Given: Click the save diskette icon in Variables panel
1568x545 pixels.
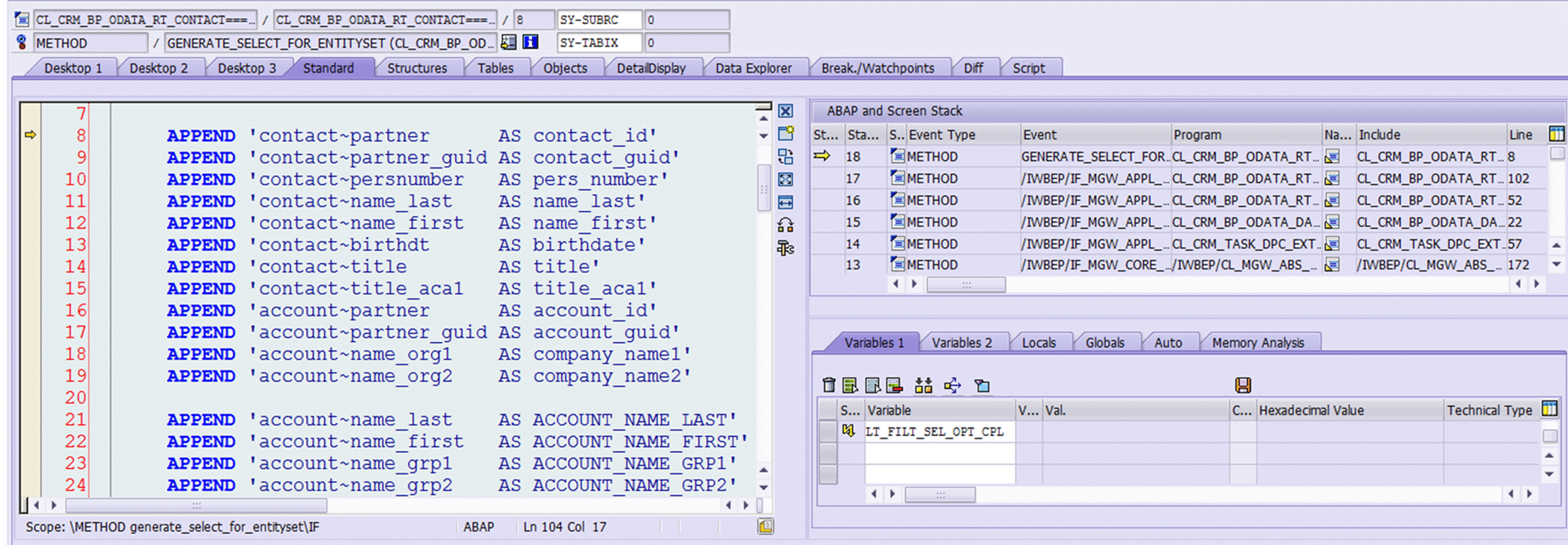Looking at the screenshot, I should tap(1243, 385).
